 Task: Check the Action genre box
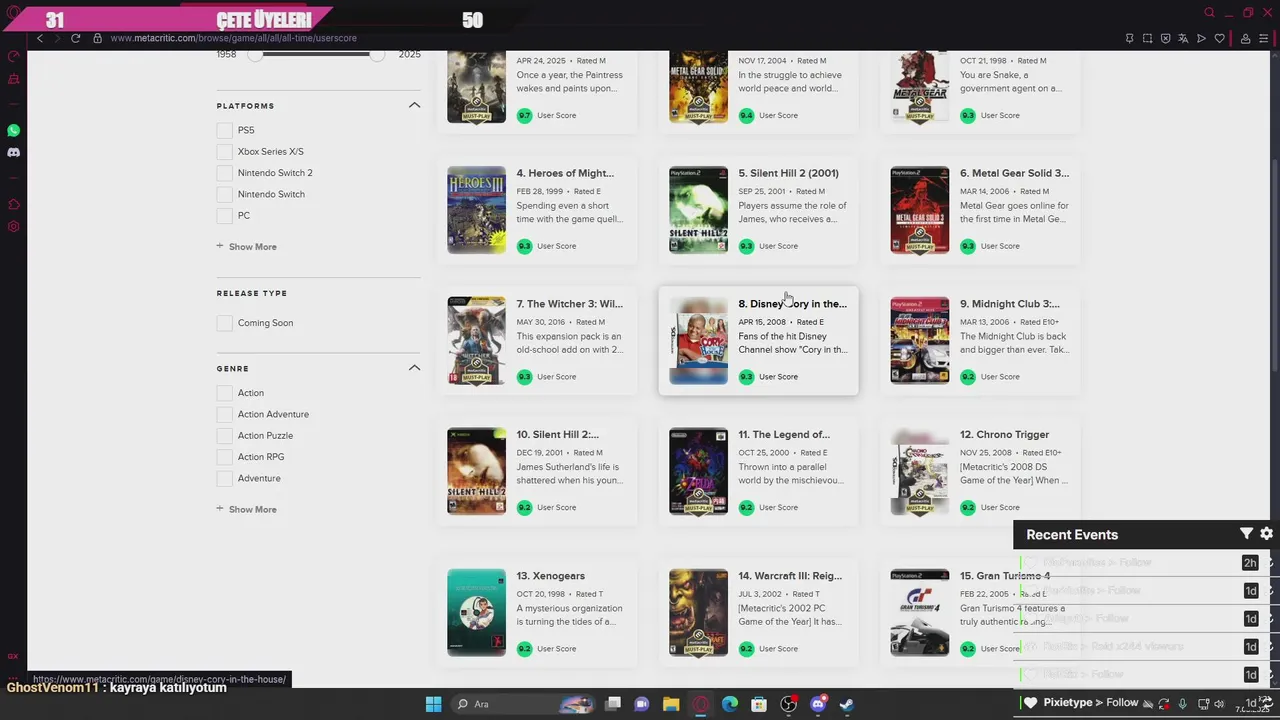[x=225, y=393]
